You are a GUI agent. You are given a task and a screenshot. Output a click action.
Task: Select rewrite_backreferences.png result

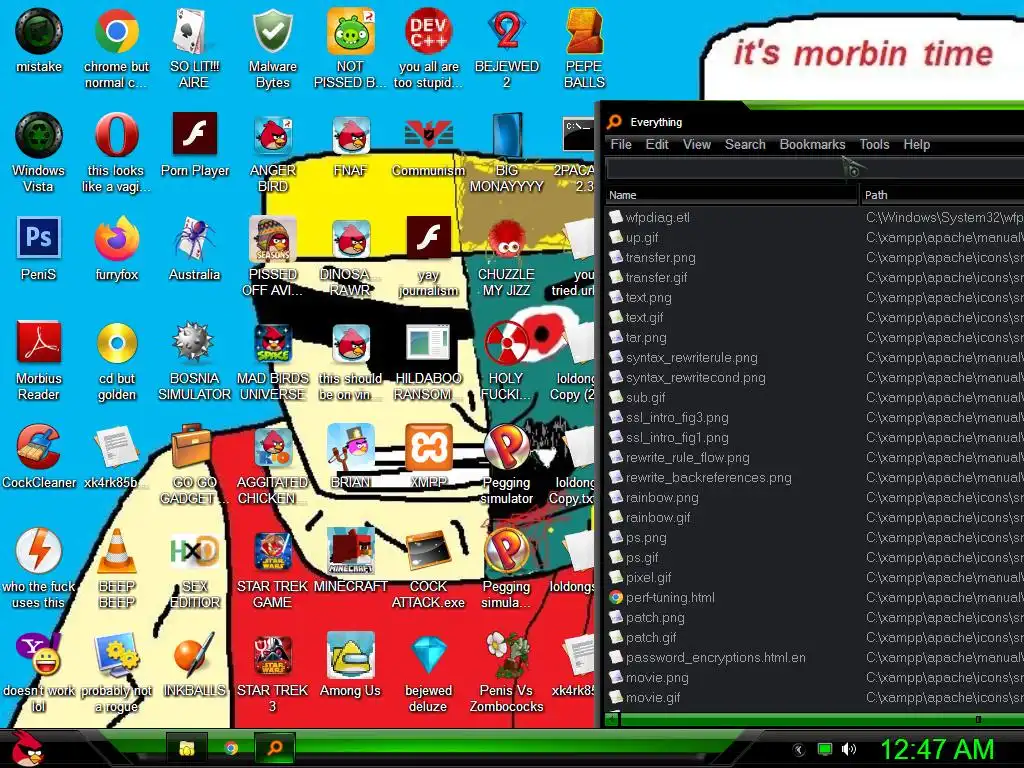coord(814,477)
